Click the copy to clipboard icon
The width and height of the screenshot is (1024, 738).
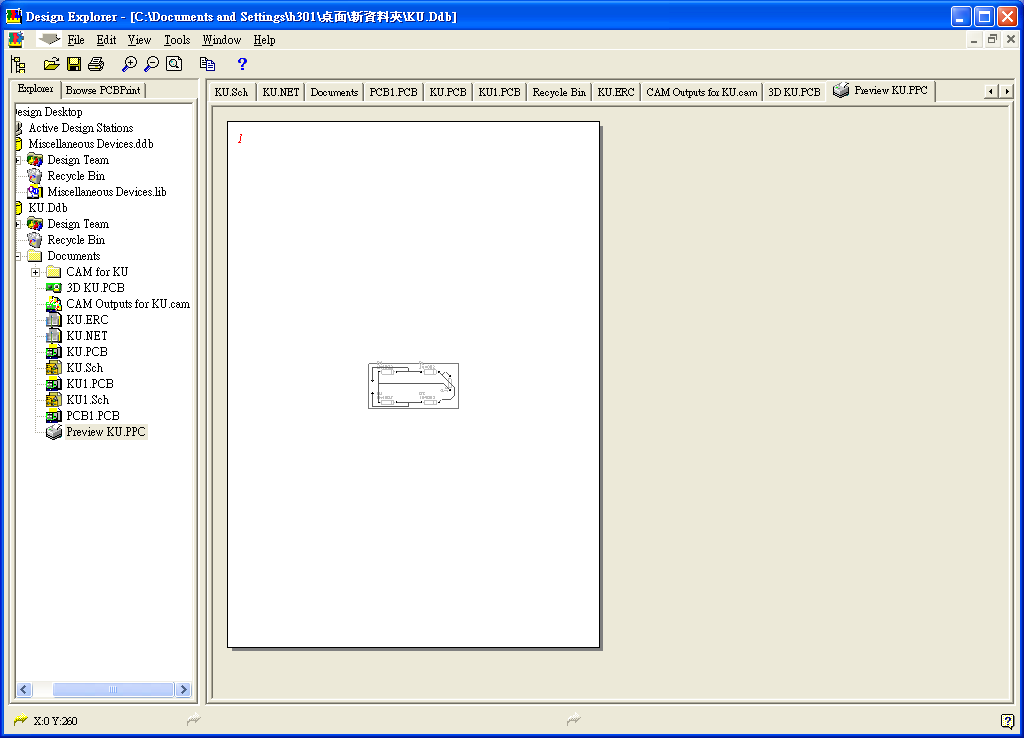[207, 64]
